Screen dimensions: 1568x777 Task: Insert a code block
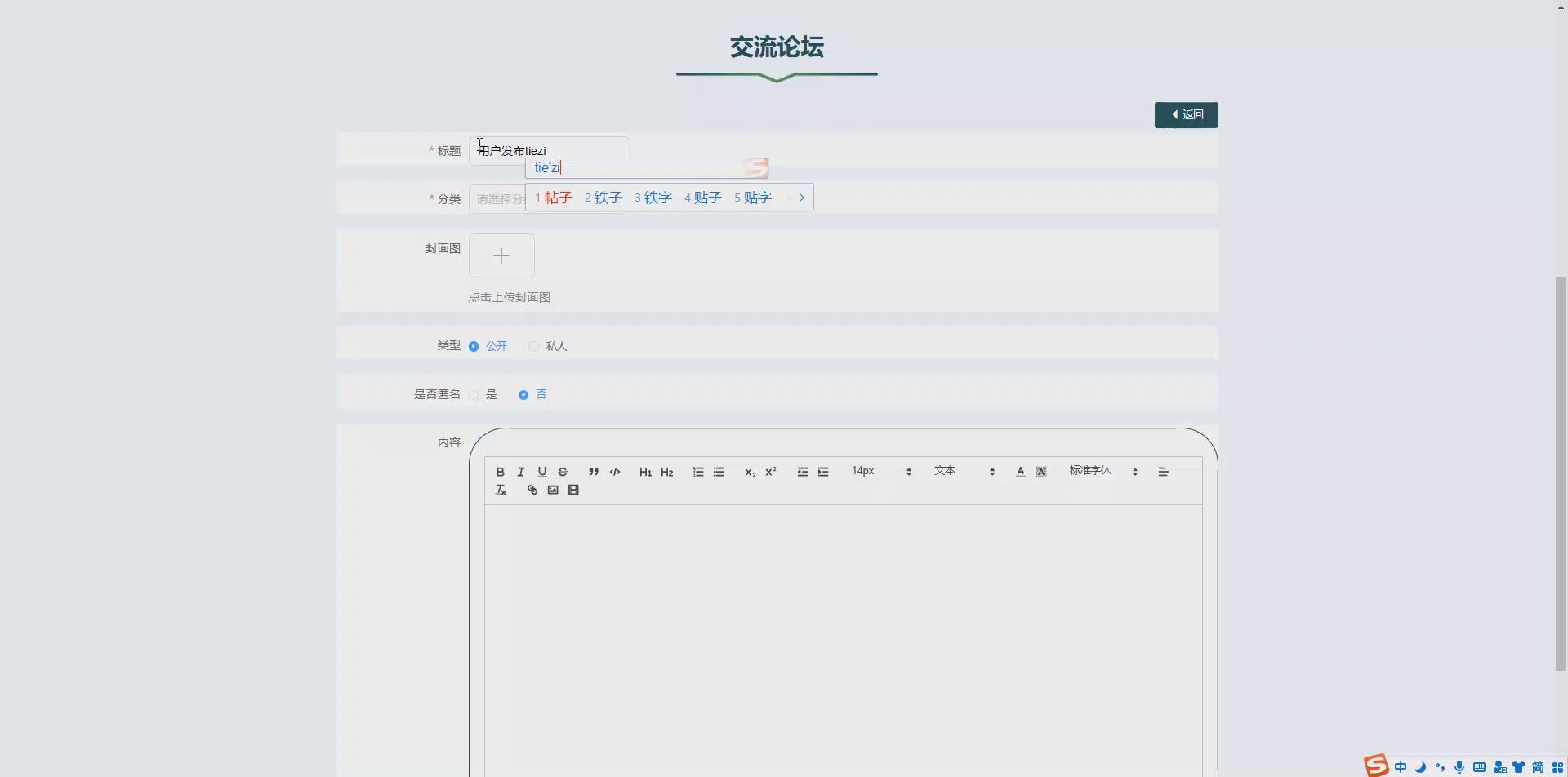coord(615,472)
